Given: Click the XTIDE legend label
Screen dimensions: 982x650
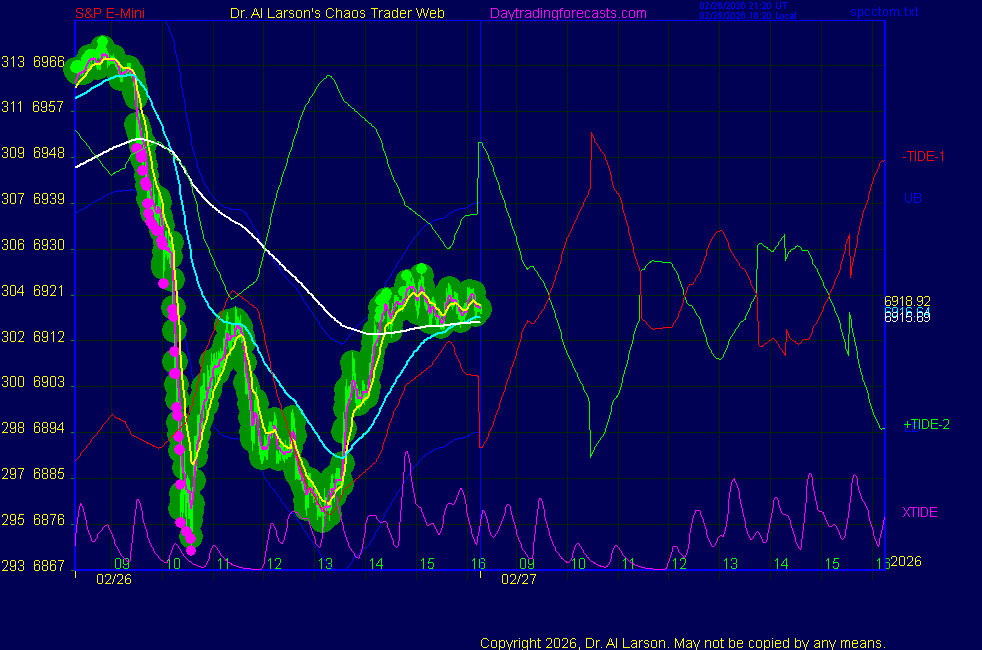Looking at the screenshot, I should click(x=920, y=513).
